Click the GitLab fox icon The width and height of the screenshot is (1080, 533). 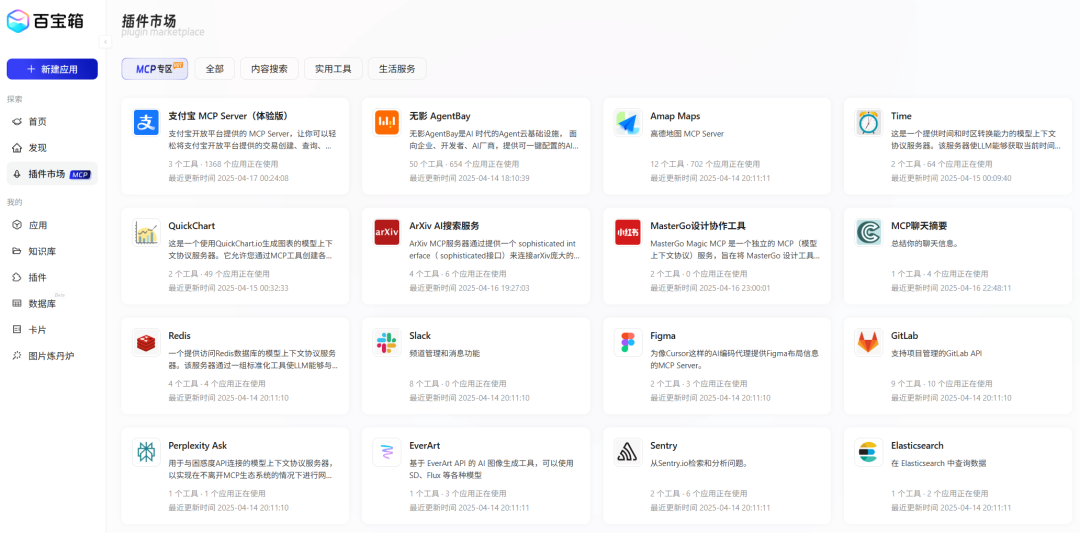[x=869, y=342]
